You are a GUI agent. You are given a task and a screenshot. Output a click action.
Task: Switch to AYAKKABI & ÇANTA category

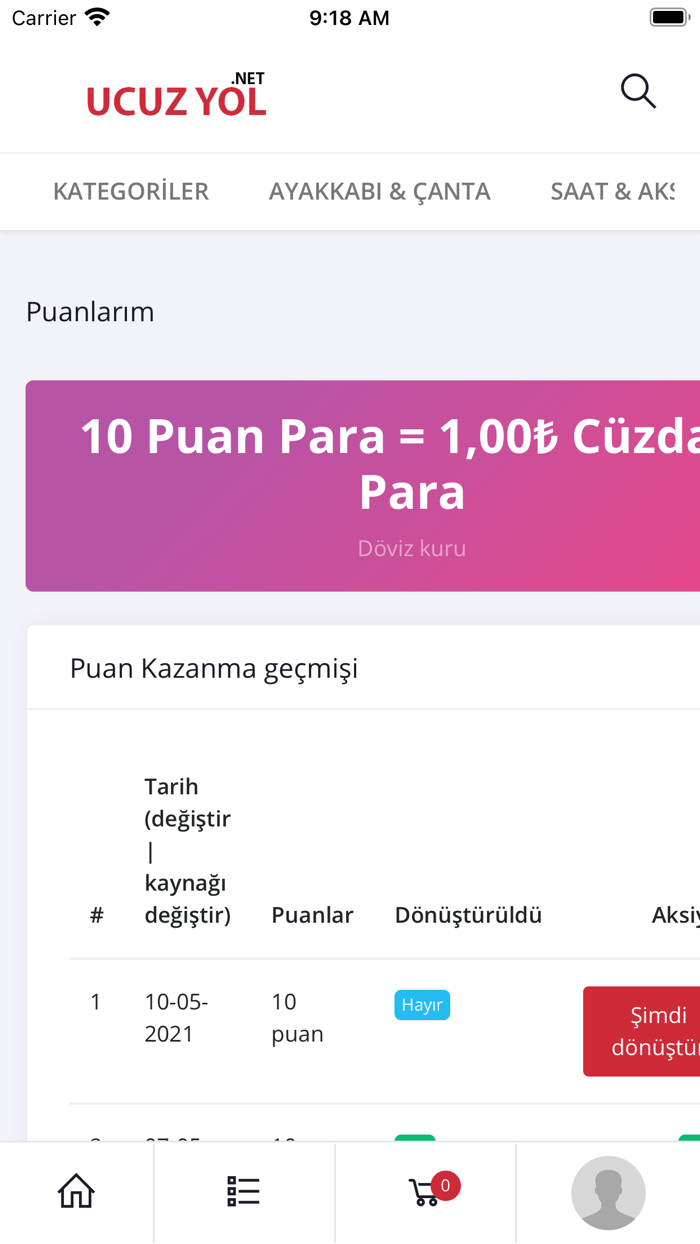point(380,191)
